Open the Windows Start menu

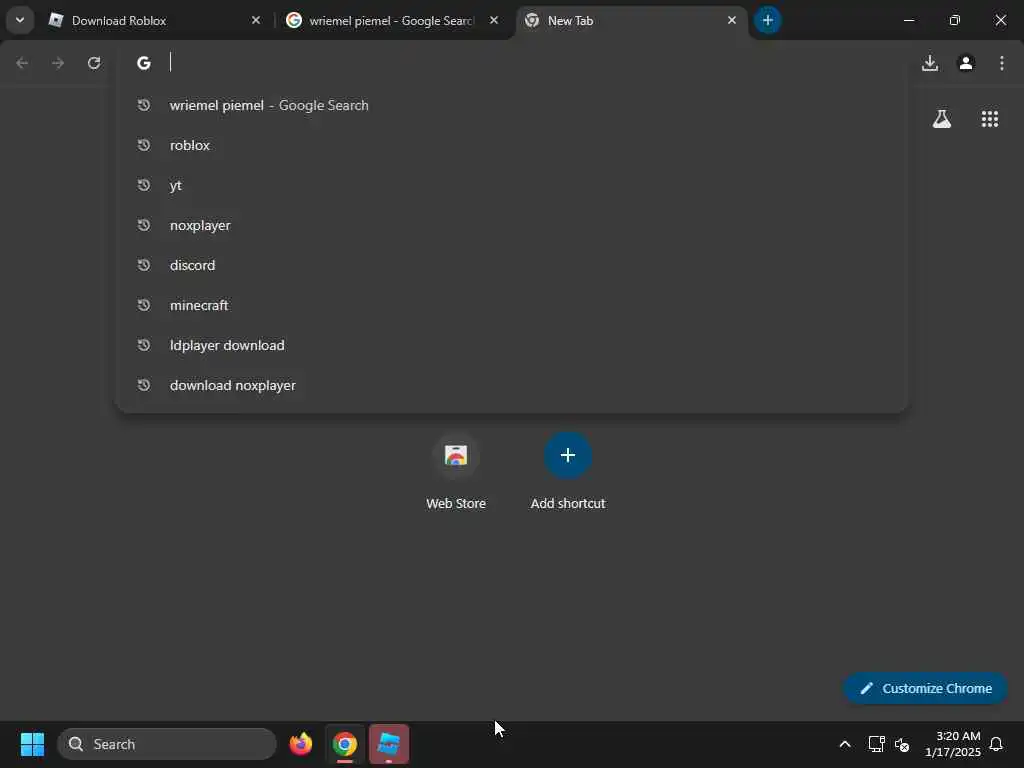32,744
